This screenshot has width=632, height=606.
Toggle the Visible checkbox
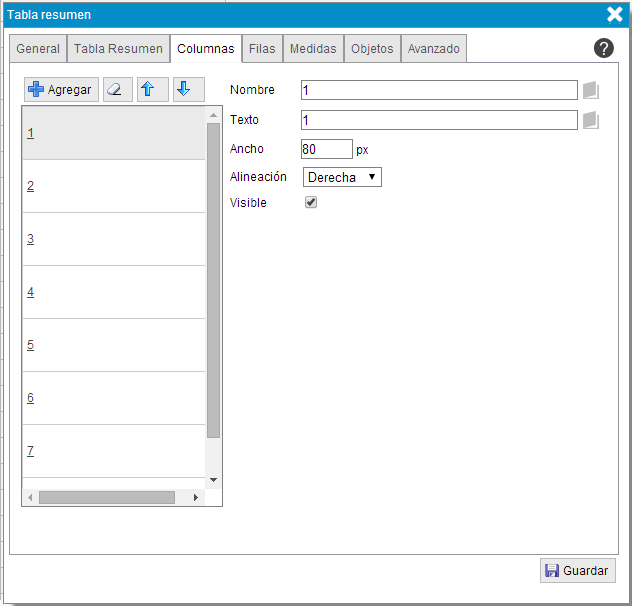311,202
